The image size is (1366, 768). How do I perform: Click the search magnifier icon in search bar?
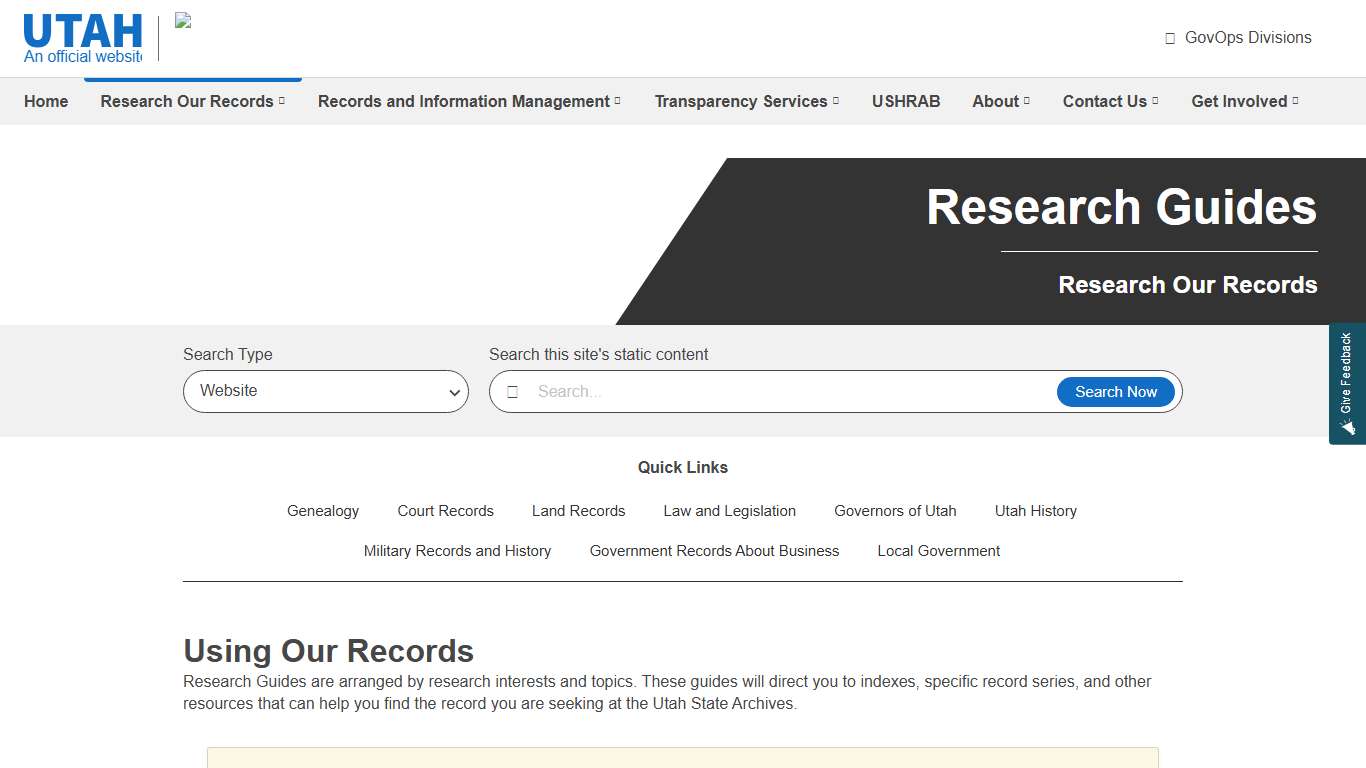tap(513, 391)
